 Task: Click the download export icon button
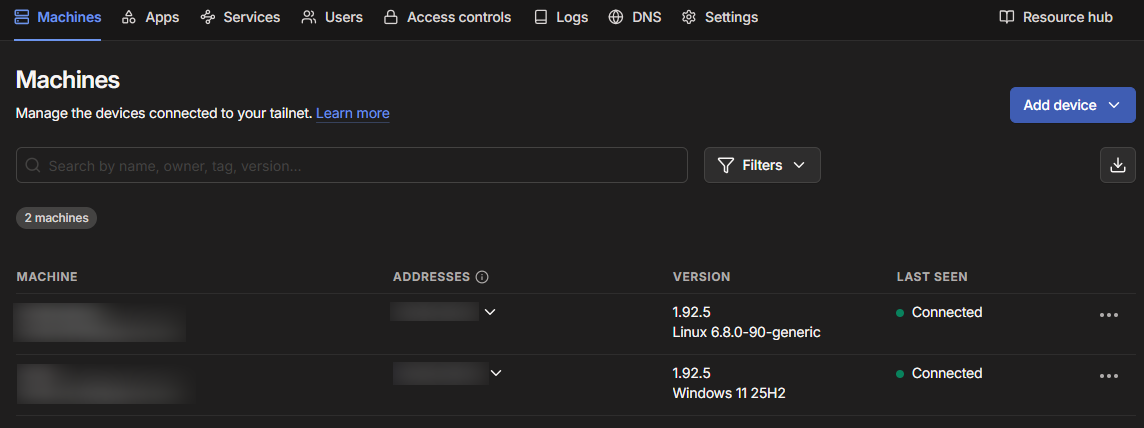[x=1118, y=165]
